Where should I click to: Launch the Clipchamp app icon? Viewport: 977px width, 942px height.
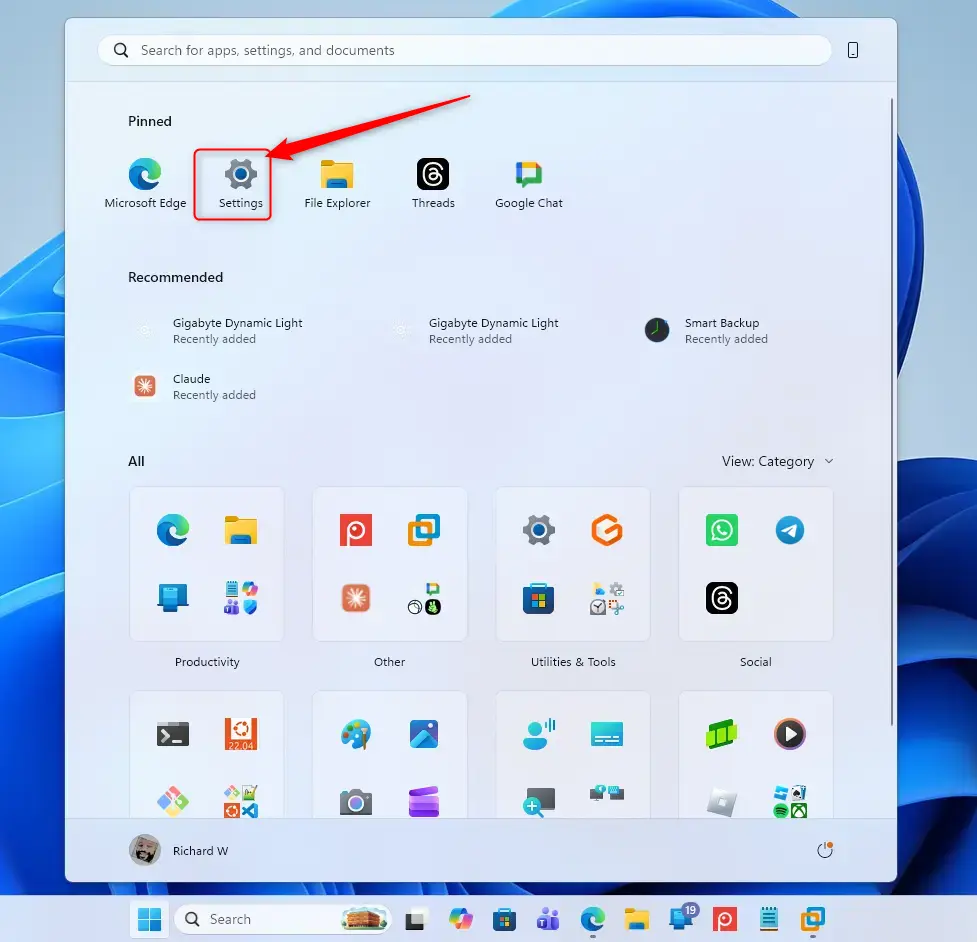424,802
